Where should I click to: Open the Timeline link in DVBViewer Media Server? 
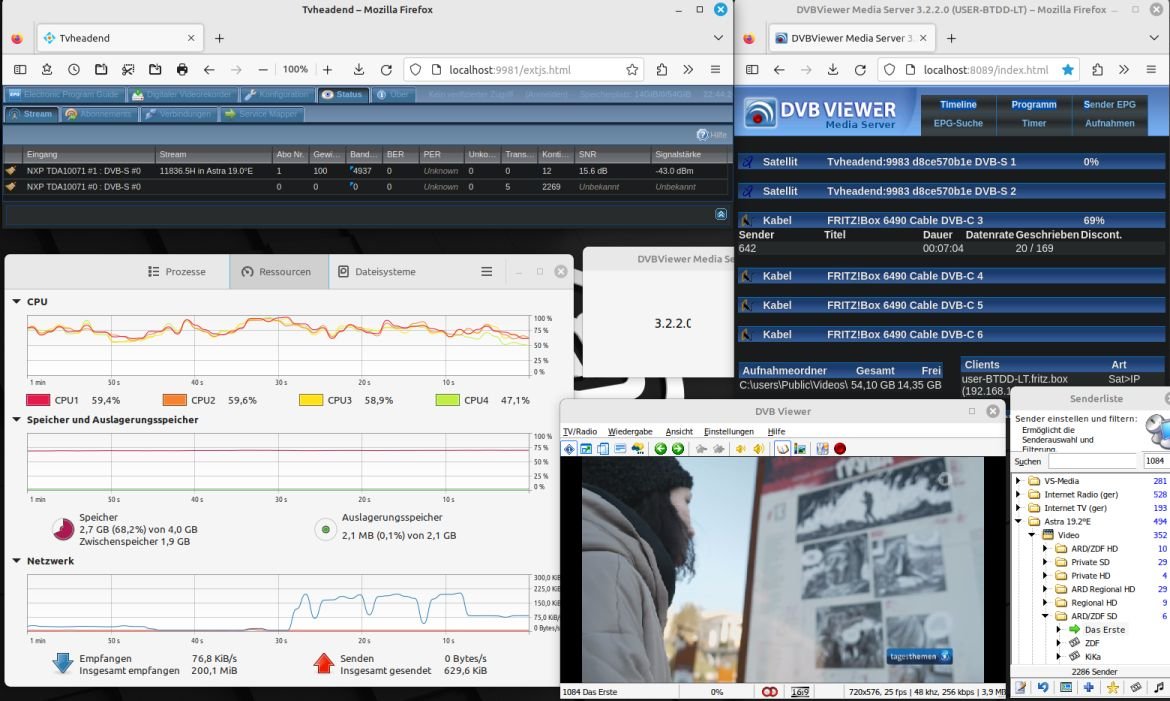pos(958,105)
